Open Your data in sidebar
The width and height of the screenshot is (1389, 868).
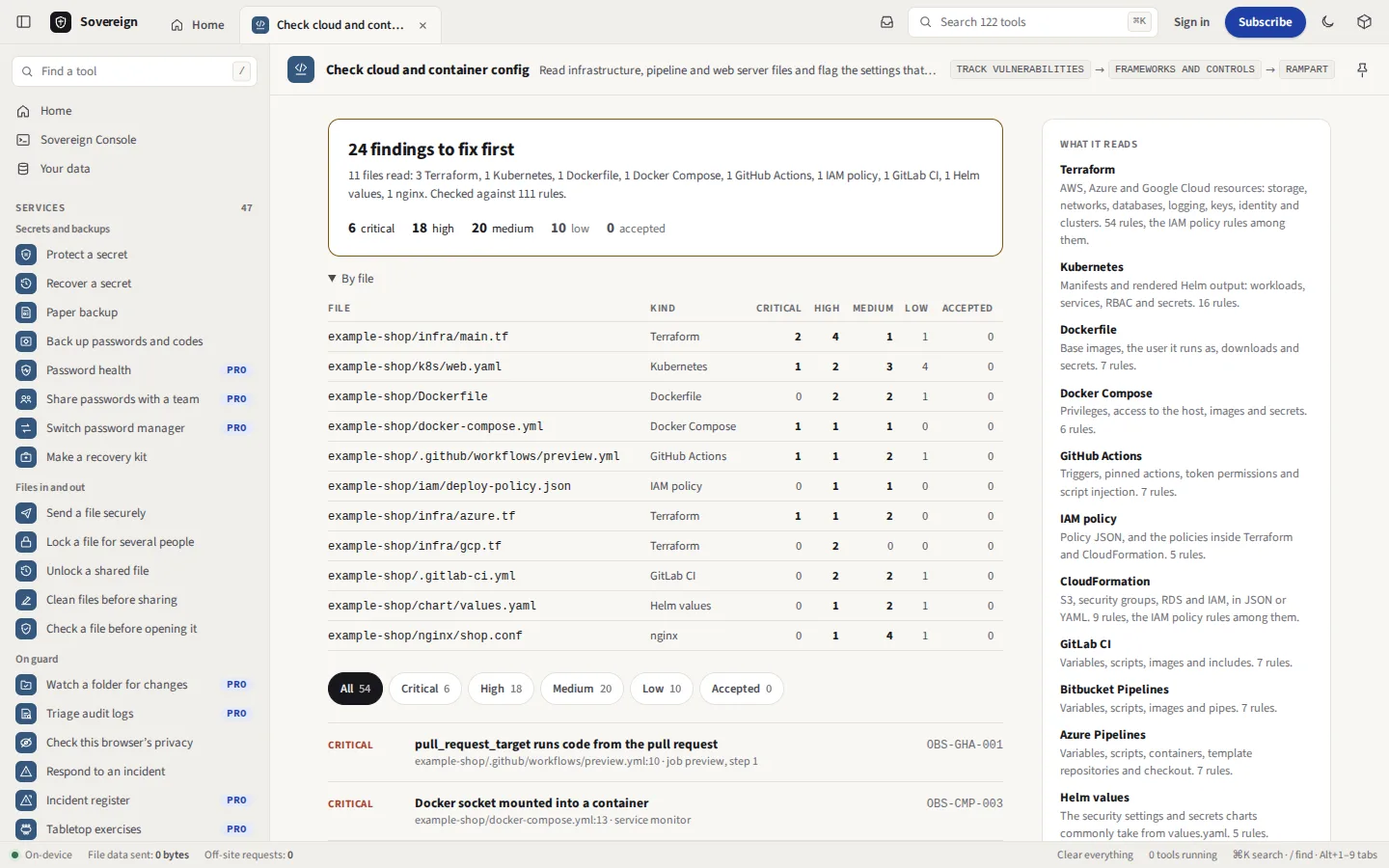click(x=134, y=169)
